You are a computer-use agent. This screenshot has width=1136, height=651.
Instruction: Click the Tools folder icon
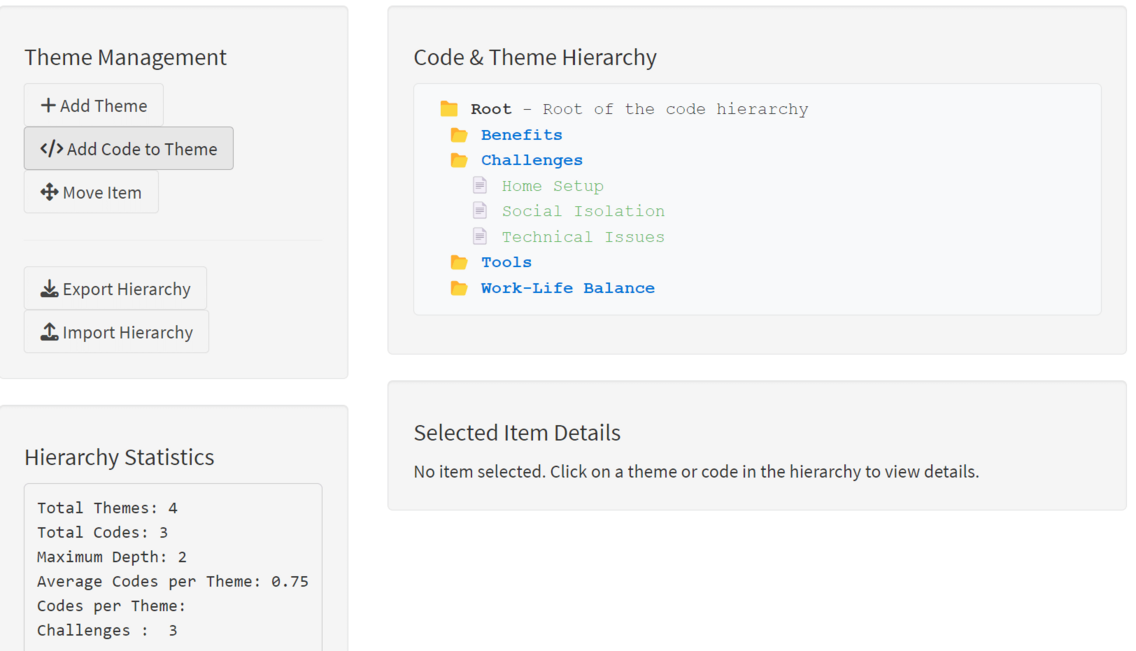coord(459,262)
